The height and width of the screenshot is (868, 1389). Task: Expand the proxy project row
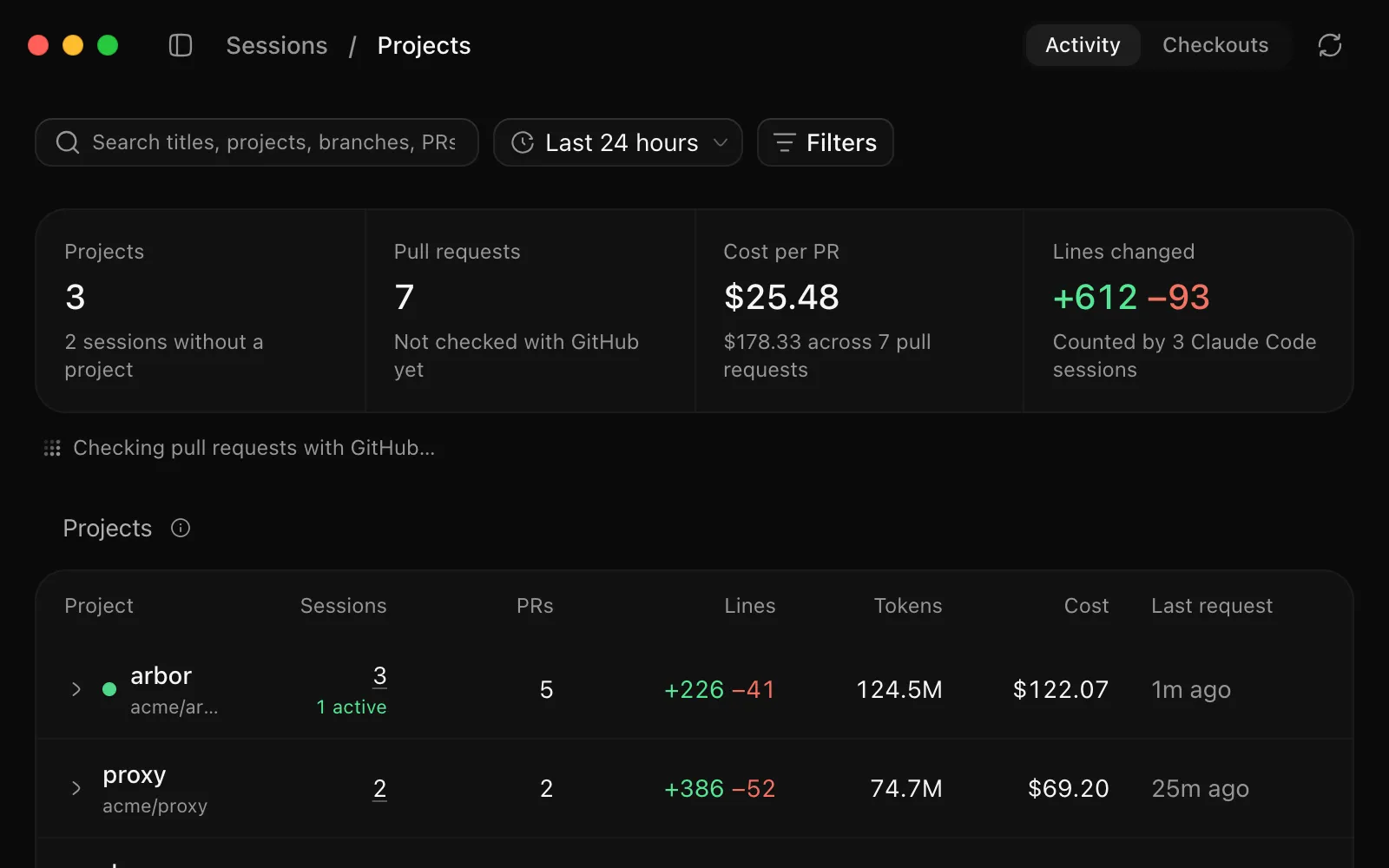[76, 788]
